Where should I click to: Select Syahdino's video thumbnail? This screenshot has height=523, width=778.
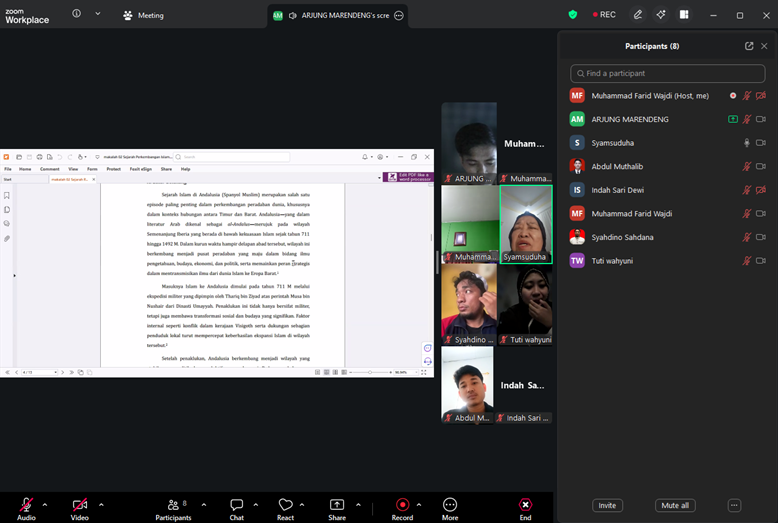point(469,305)
